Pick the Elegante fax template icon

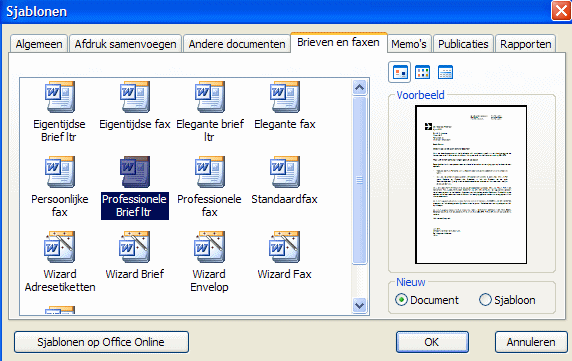[x=285, y=97]
